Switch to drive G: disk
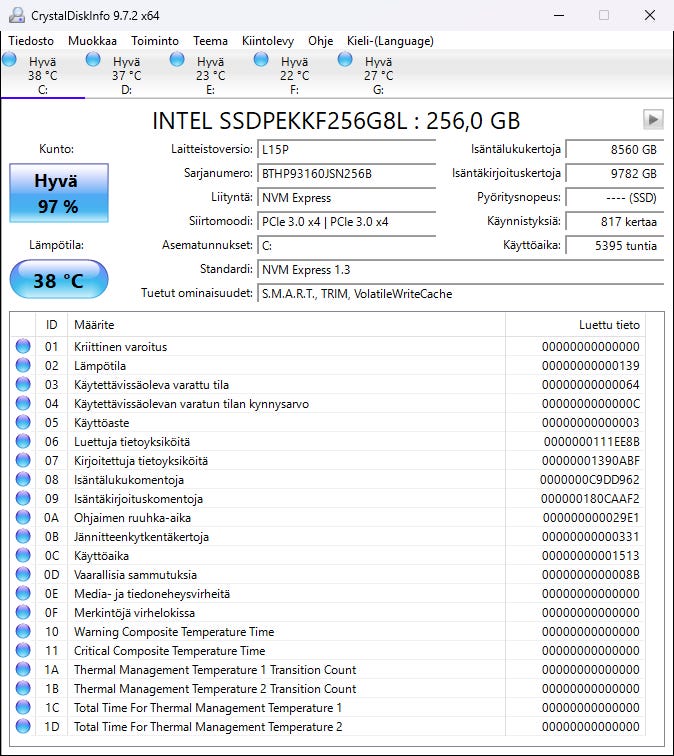Screen dimensions: 674x756 coord(378,75)
